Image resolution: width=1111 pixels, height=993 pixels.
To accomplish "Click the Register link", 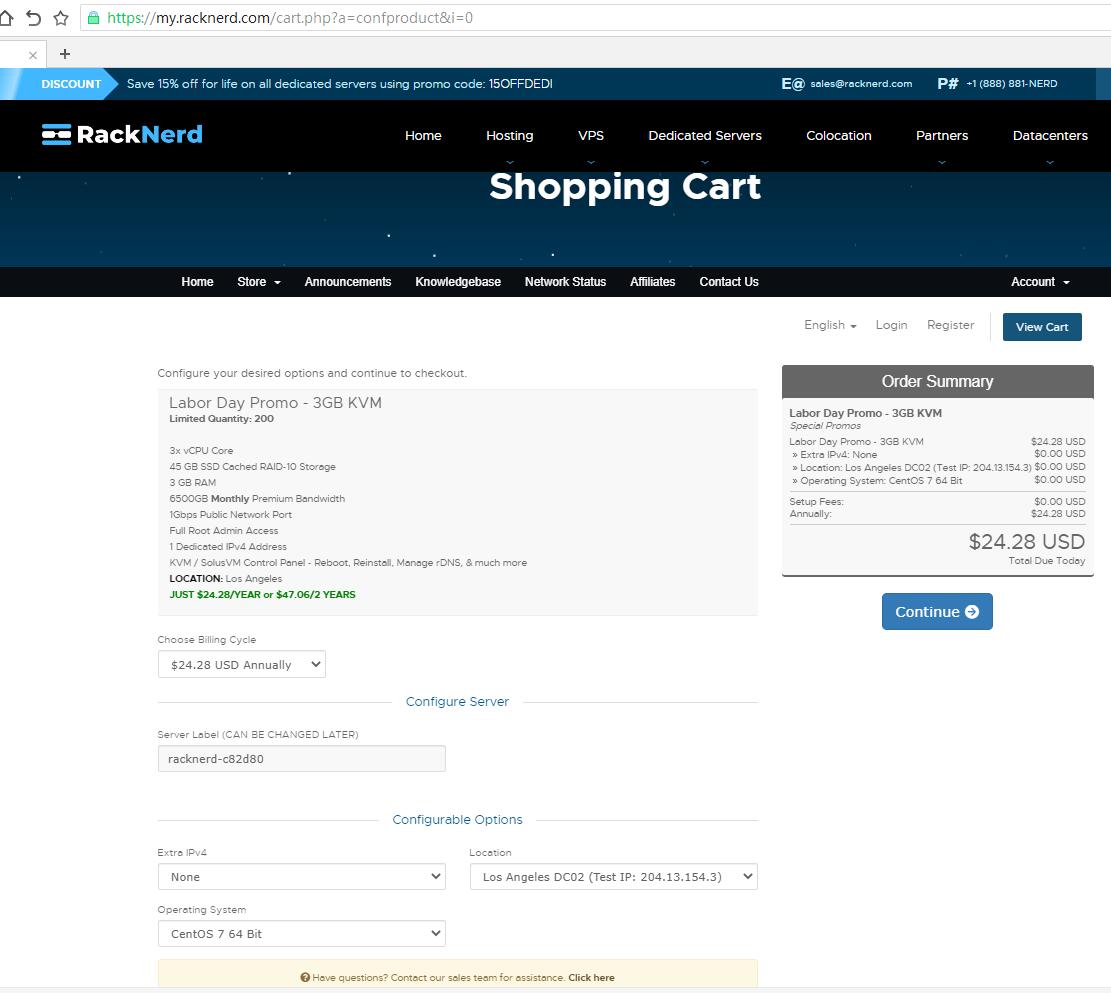I will pos(950,325).
